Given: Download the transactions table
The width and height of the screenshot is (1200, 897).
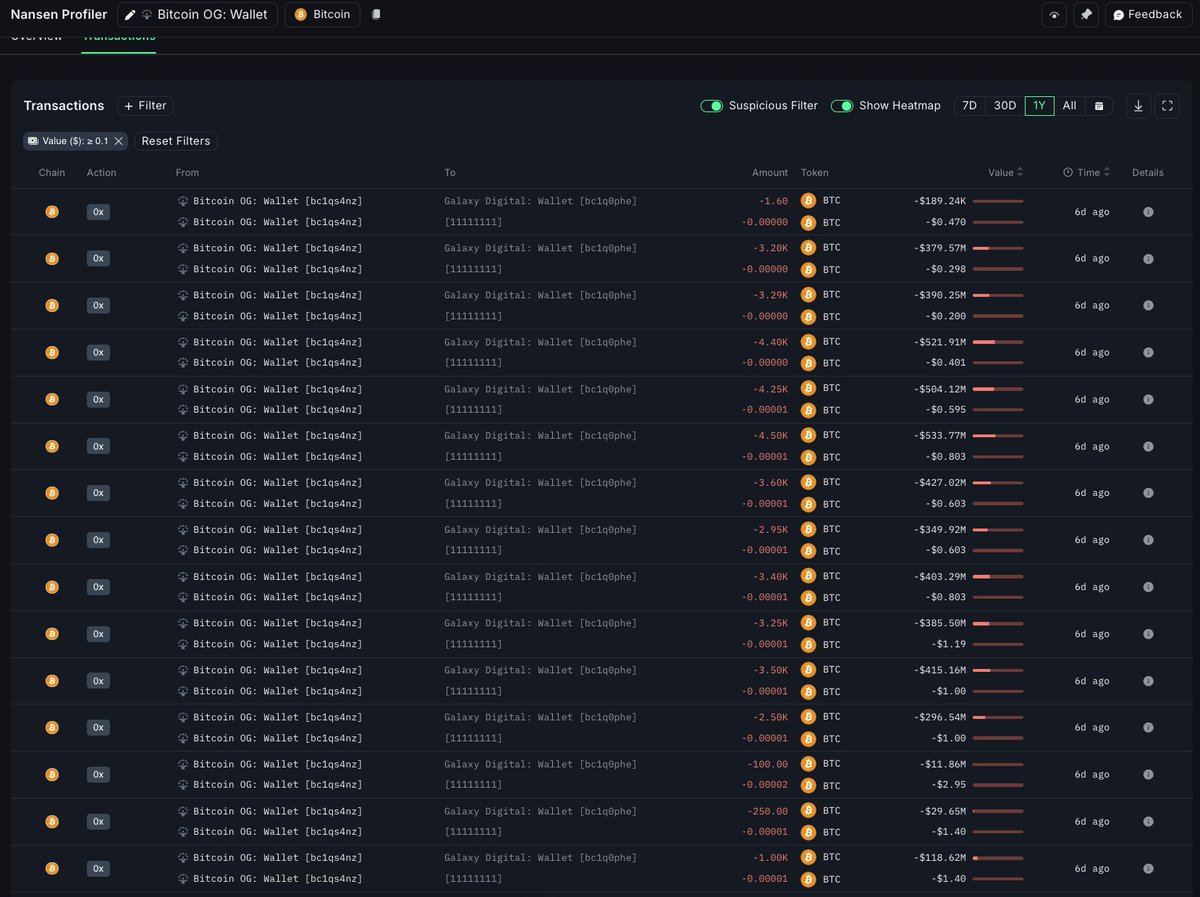Looking at the screenshot, I should tap(1138, 106).
